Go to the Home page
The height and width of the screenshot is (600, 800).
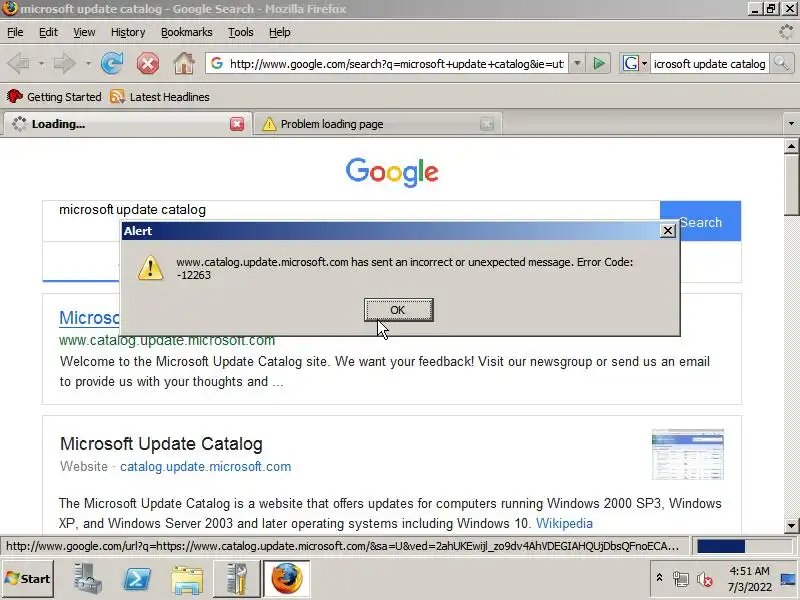184,64
